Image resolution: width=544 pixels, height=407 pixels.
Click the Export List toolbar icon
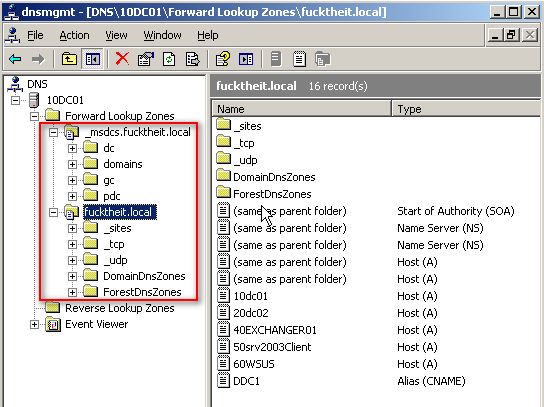coord(193,59)
